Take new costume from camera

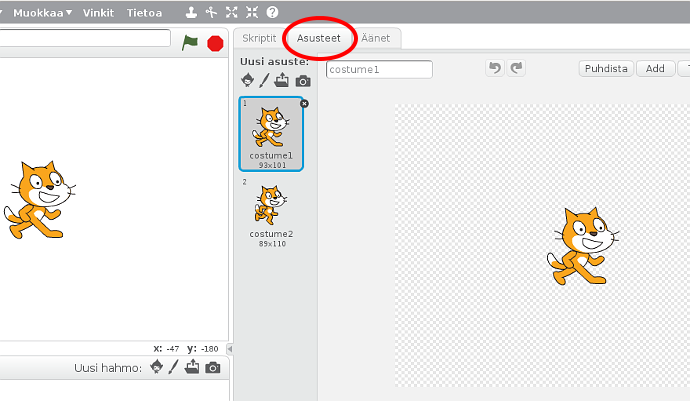tap(303, 81)
